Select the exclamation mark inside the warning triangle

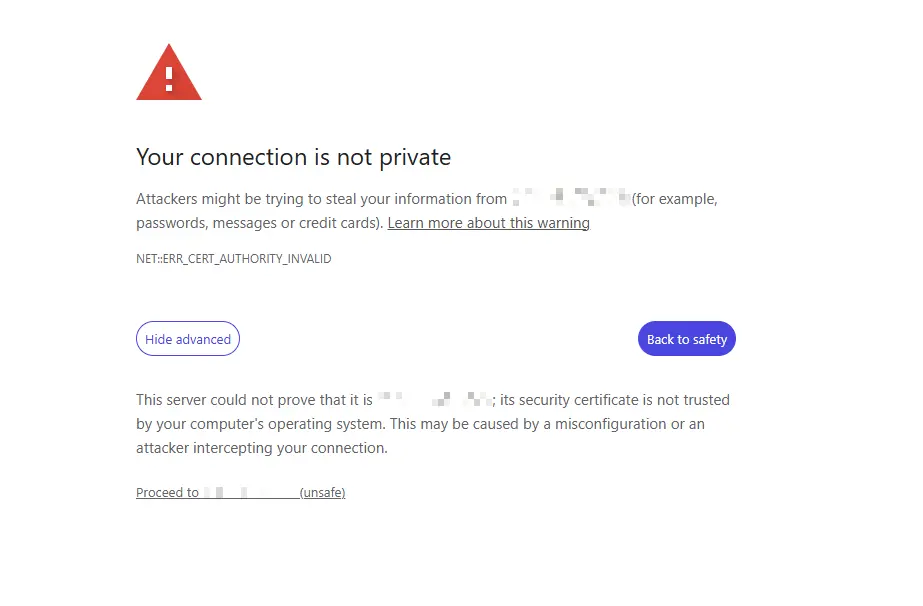tap(168, 78)
